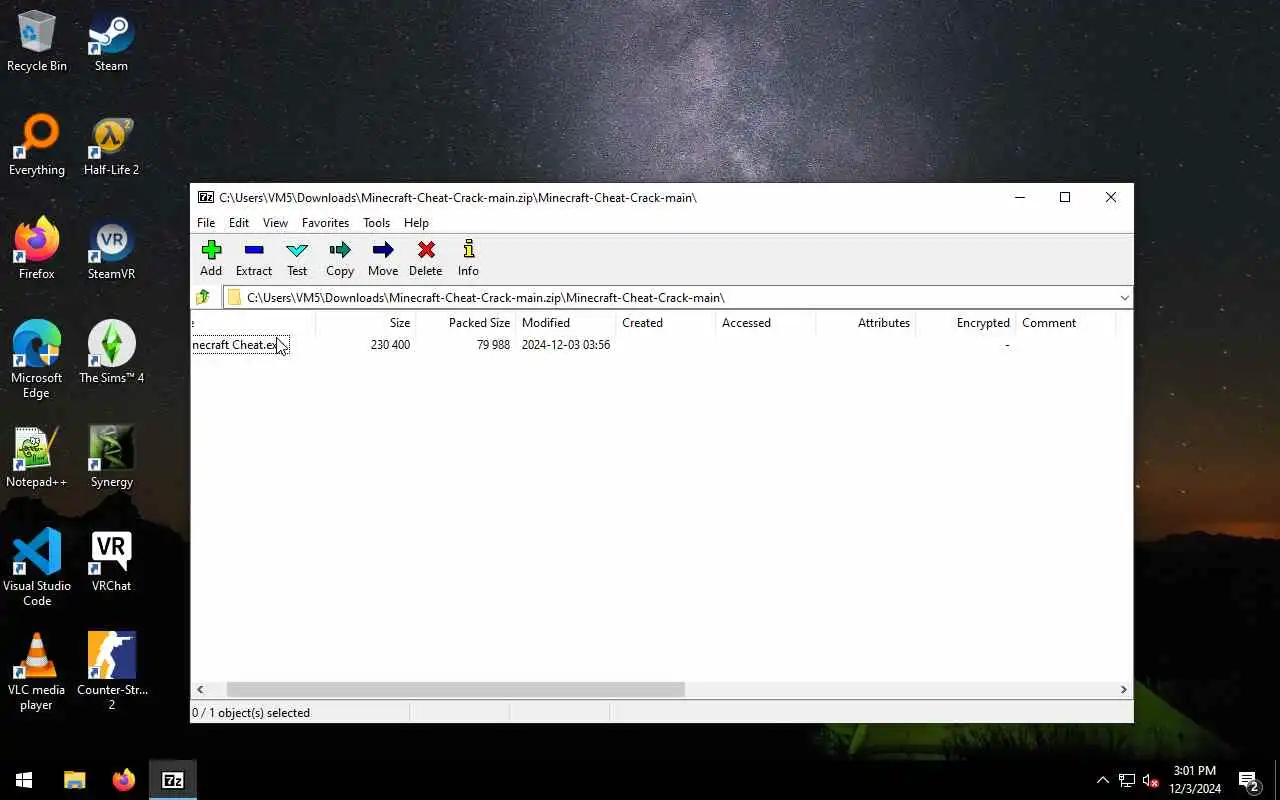Screen dimensions: 1280x800
Task: Open the notification center icon
Action: [x=1249, y=780]
